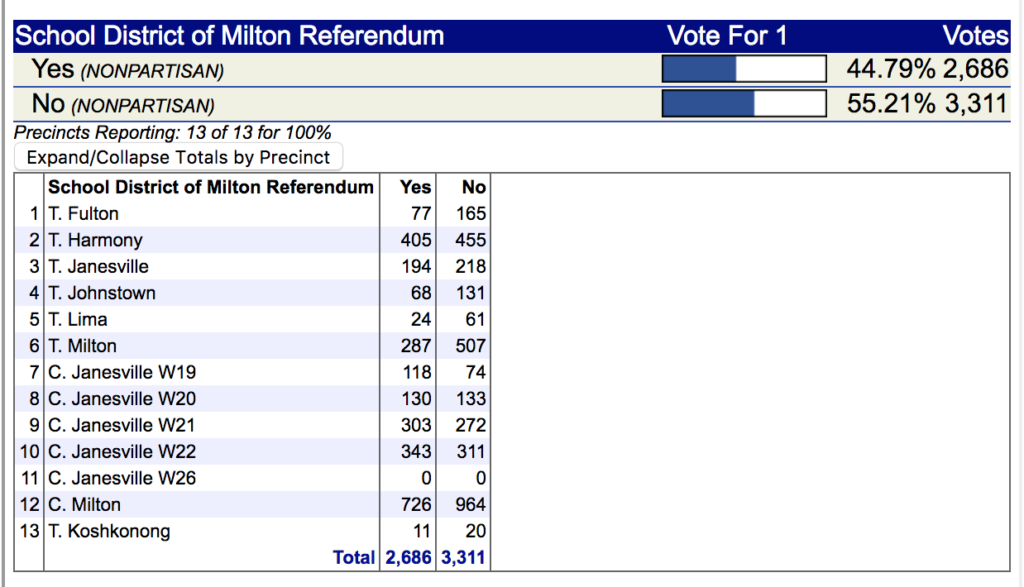Select C. Janesville W20 row
The width and height of the screenshot is (1024, 587).
pos(252,399)
